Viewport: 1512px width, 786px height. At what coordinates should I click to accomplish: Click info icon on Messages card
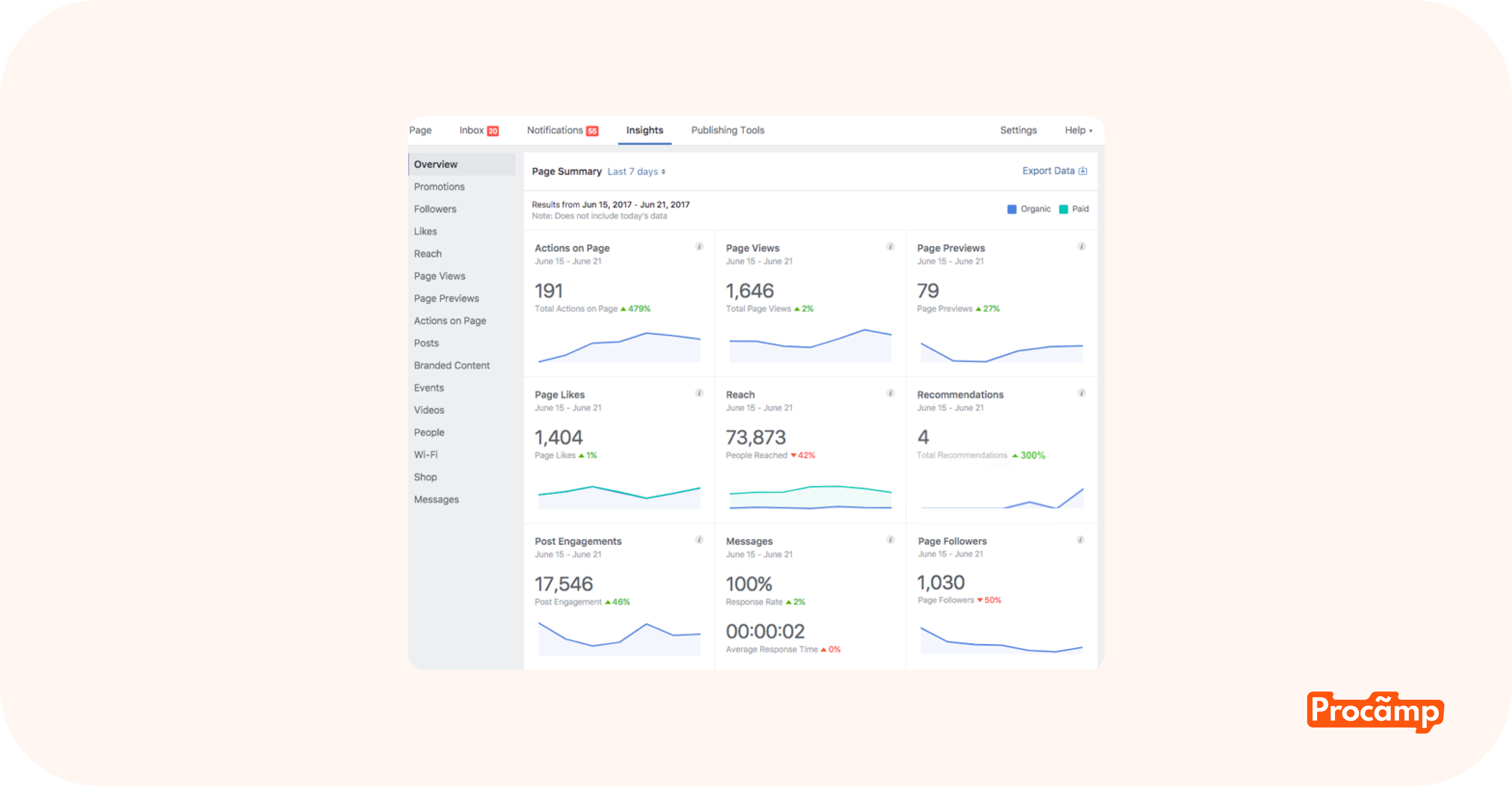pyautogui.click(x=890, y=540)
